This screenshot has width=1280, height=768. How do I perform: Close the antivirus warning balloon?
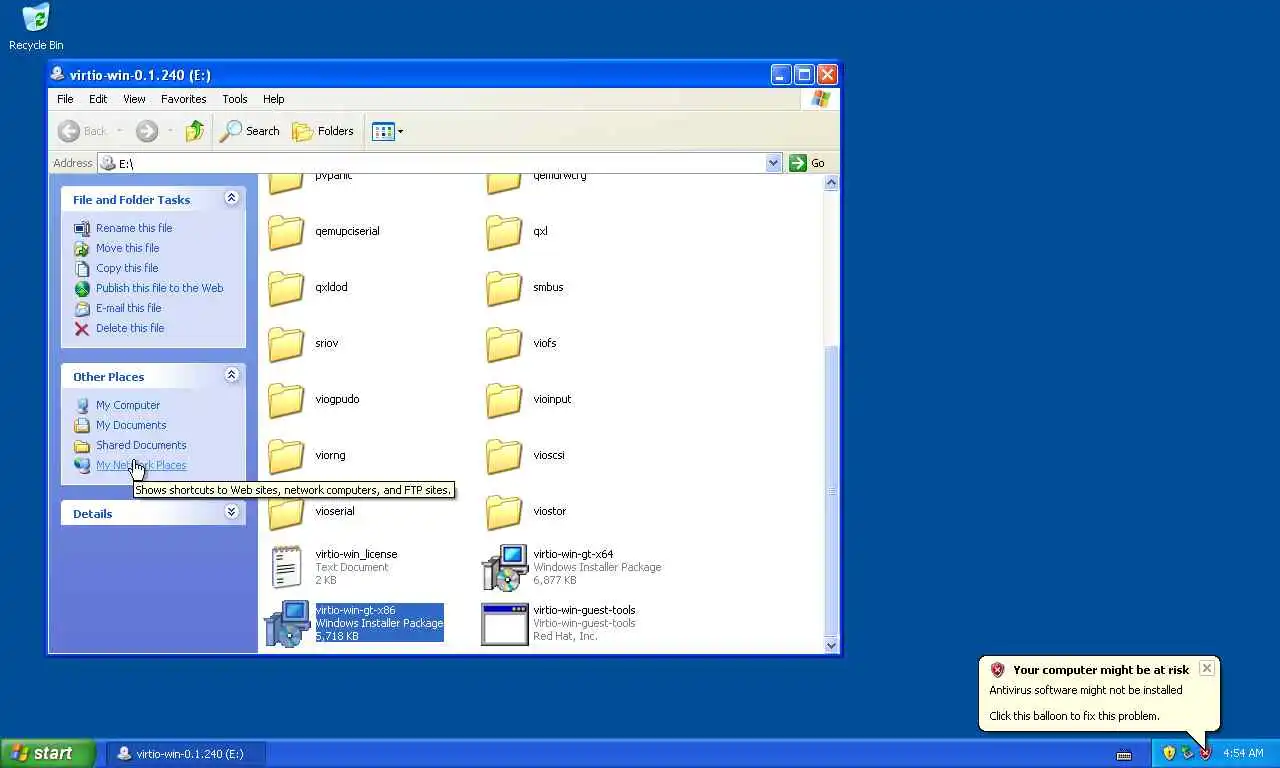tap(1207, 668)
